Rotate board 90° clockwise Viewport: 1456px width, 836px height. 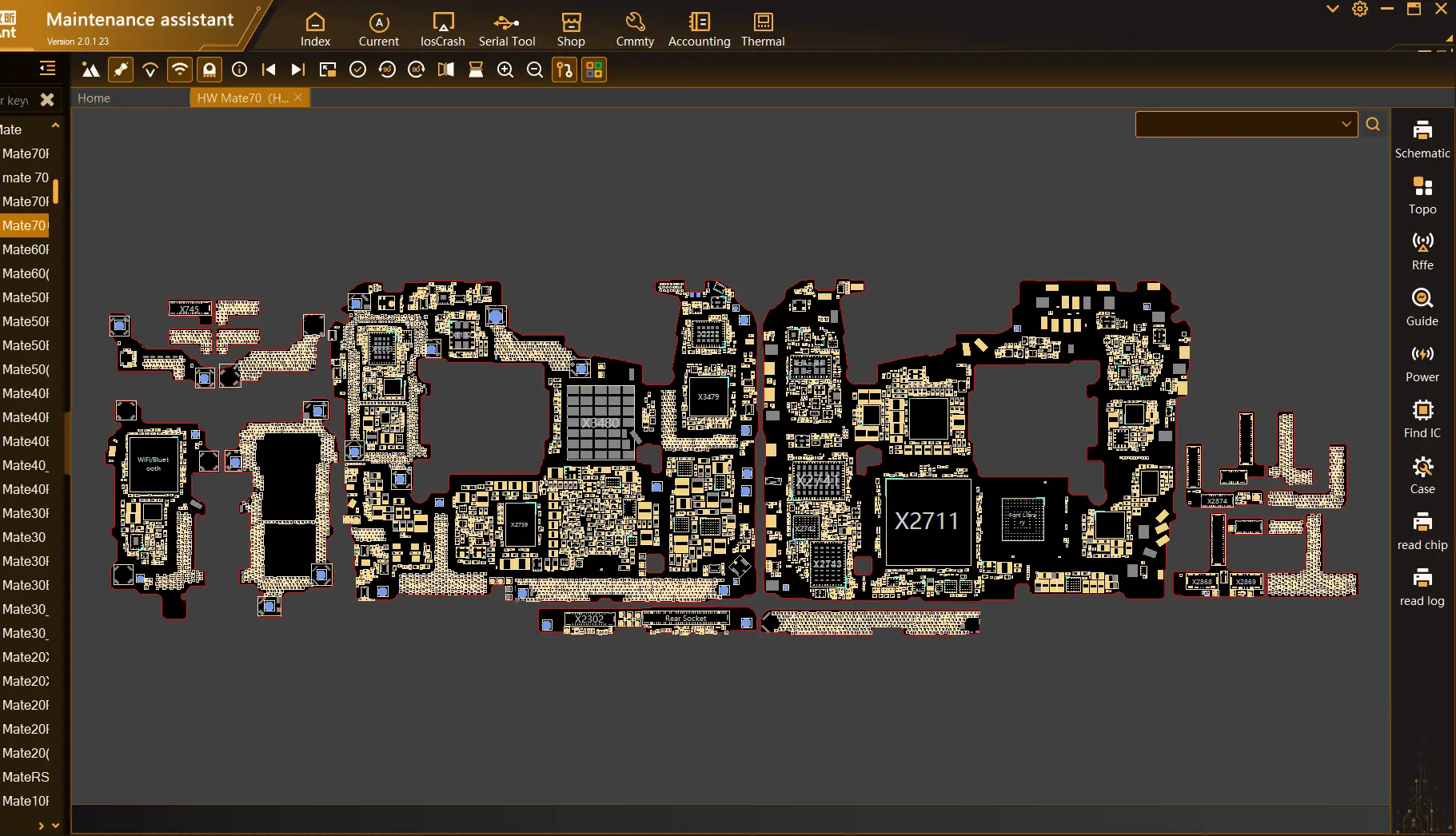[417, 70]
